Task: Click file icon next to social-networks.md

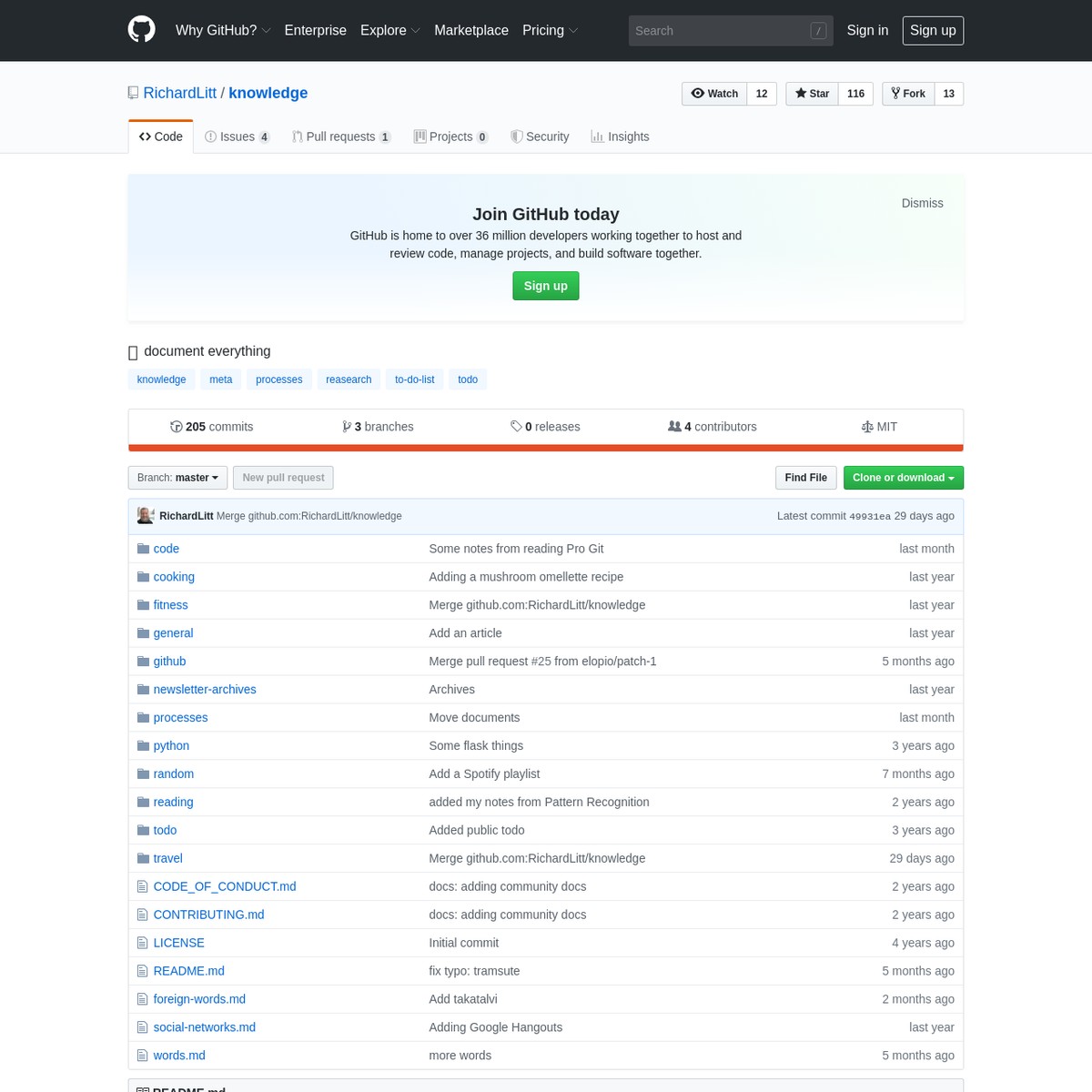Action: 142,1027
